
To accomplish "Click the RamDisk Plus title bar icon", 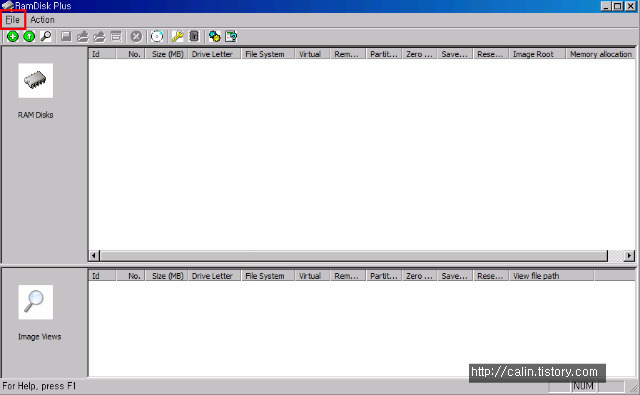I will [7, 6].
